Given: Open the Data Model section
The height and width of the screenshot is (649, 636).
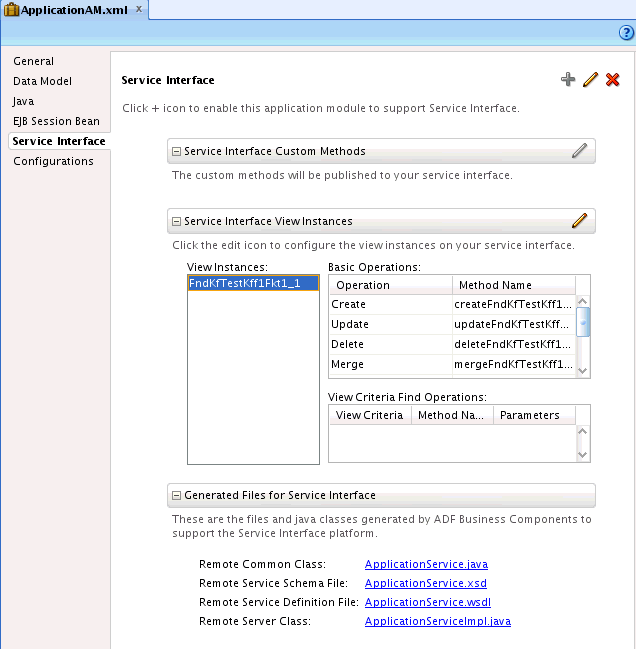Looking at the screenshot, I should [x=43, y=81].
